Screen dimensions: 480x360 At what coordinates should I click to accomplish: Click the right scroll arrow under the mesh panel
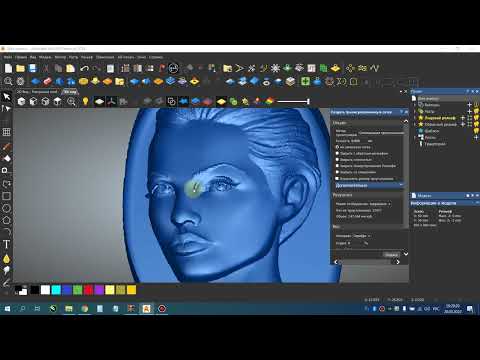398,262
